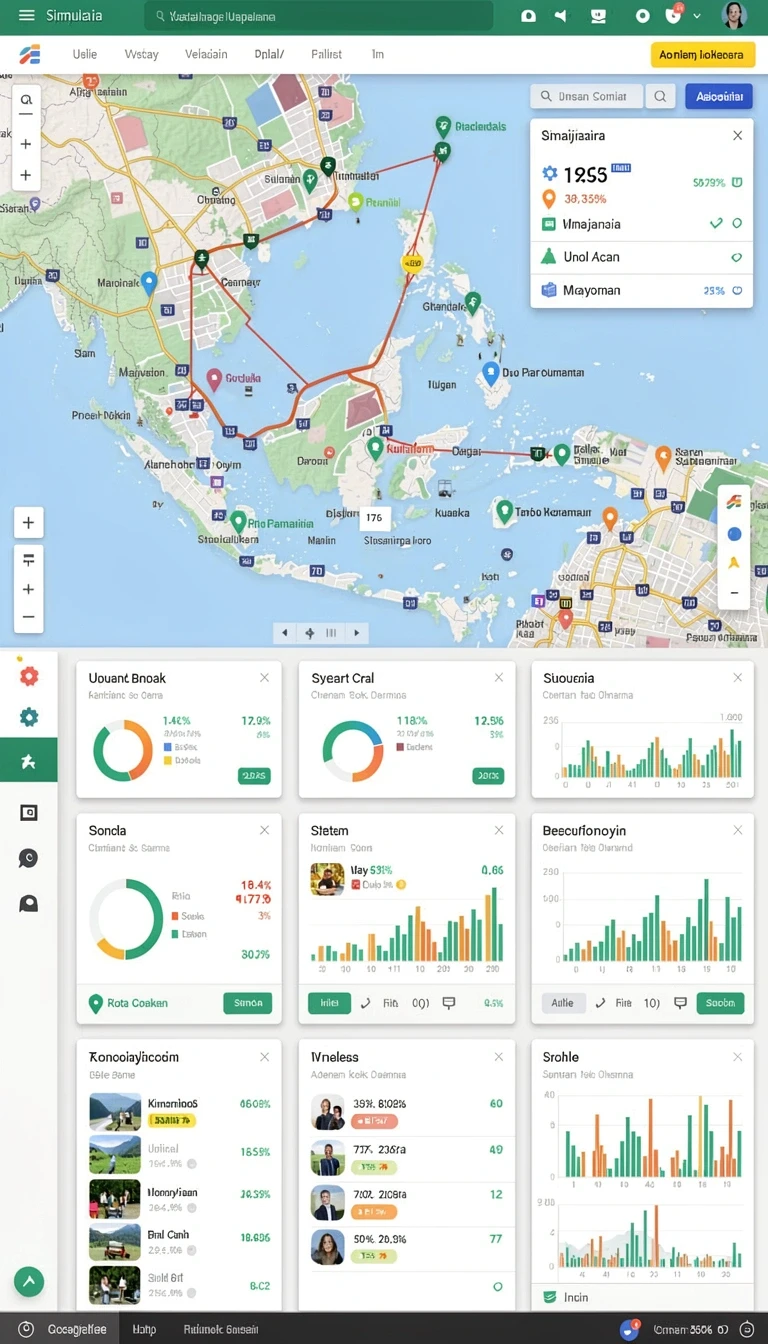Click the Kimamioos photo thumbnail
768x1344 pixels.
pos(115,1112)
